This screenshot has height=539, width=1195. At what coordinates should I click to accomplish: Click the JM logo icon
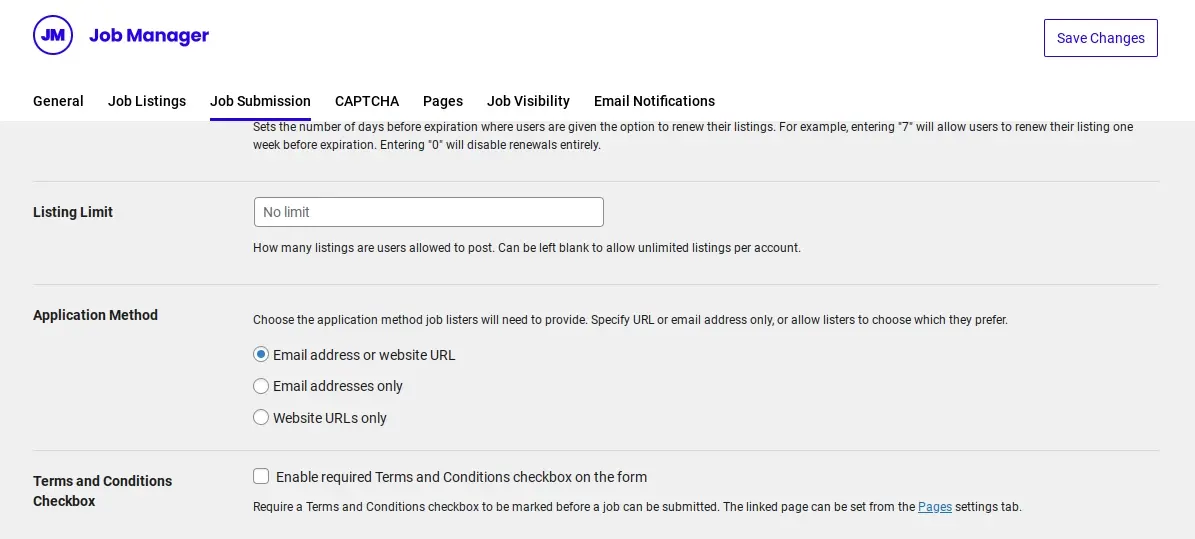click(53, 35)
